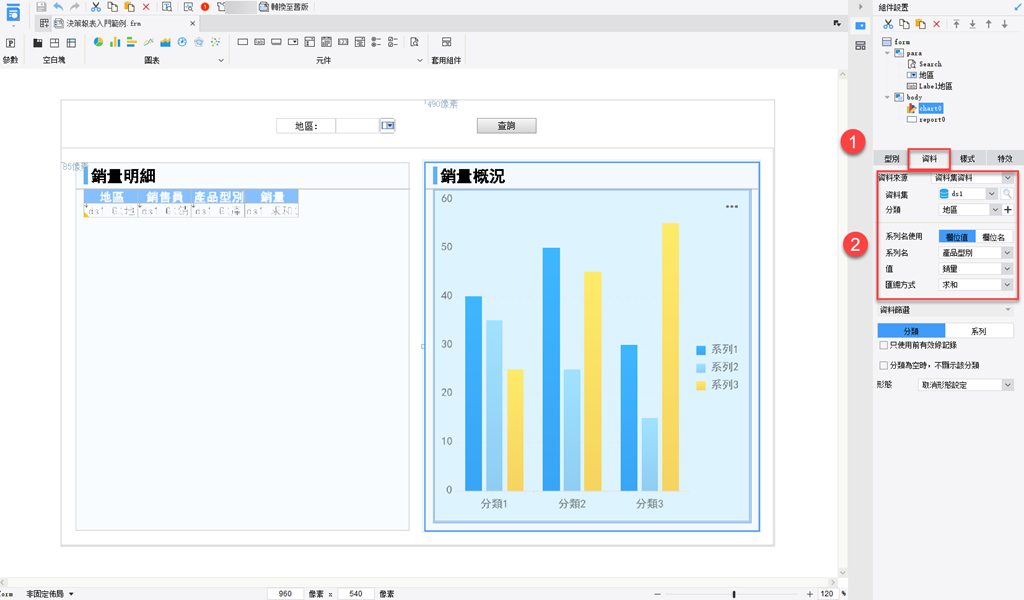The image size is (1024, 600).
Task: Insert a gauge chart component
Action: (x=182, y=42)
